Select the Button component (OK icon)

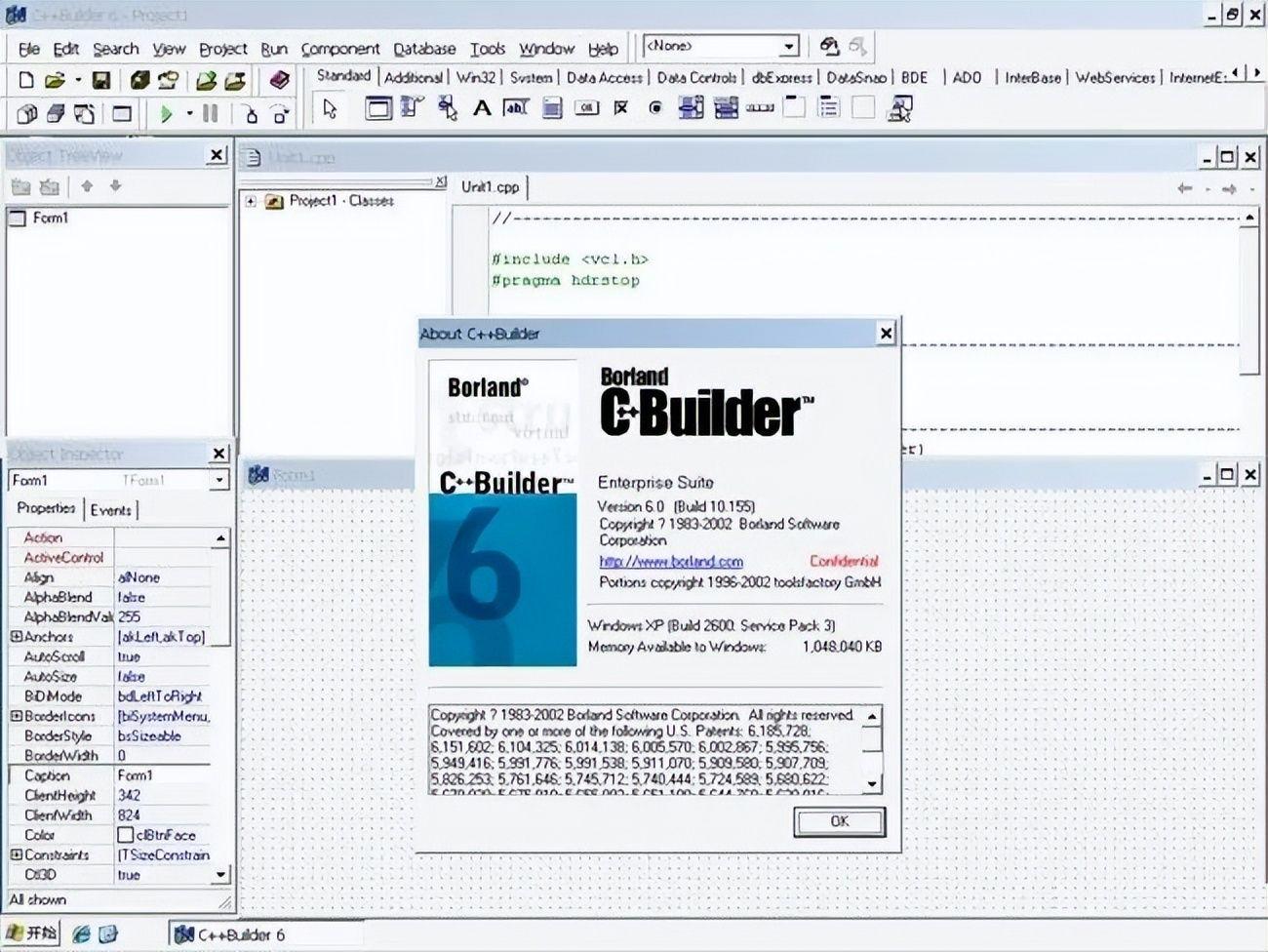tap(586, 108)
